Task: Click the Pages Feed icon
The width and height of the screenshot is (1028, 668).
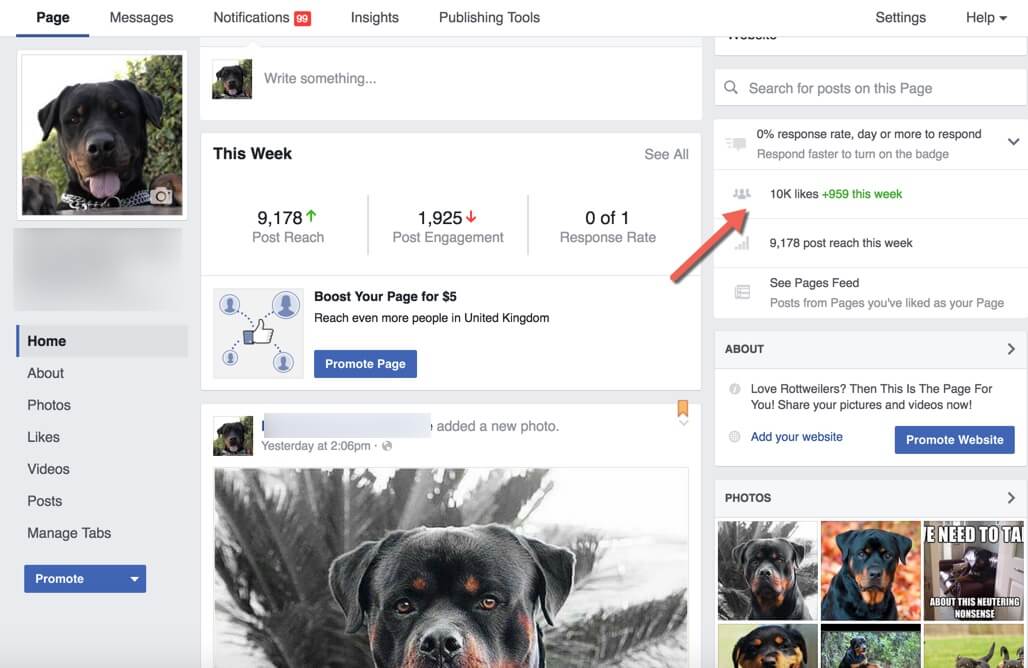Action: pyautogui.click(x=742, y=292)
